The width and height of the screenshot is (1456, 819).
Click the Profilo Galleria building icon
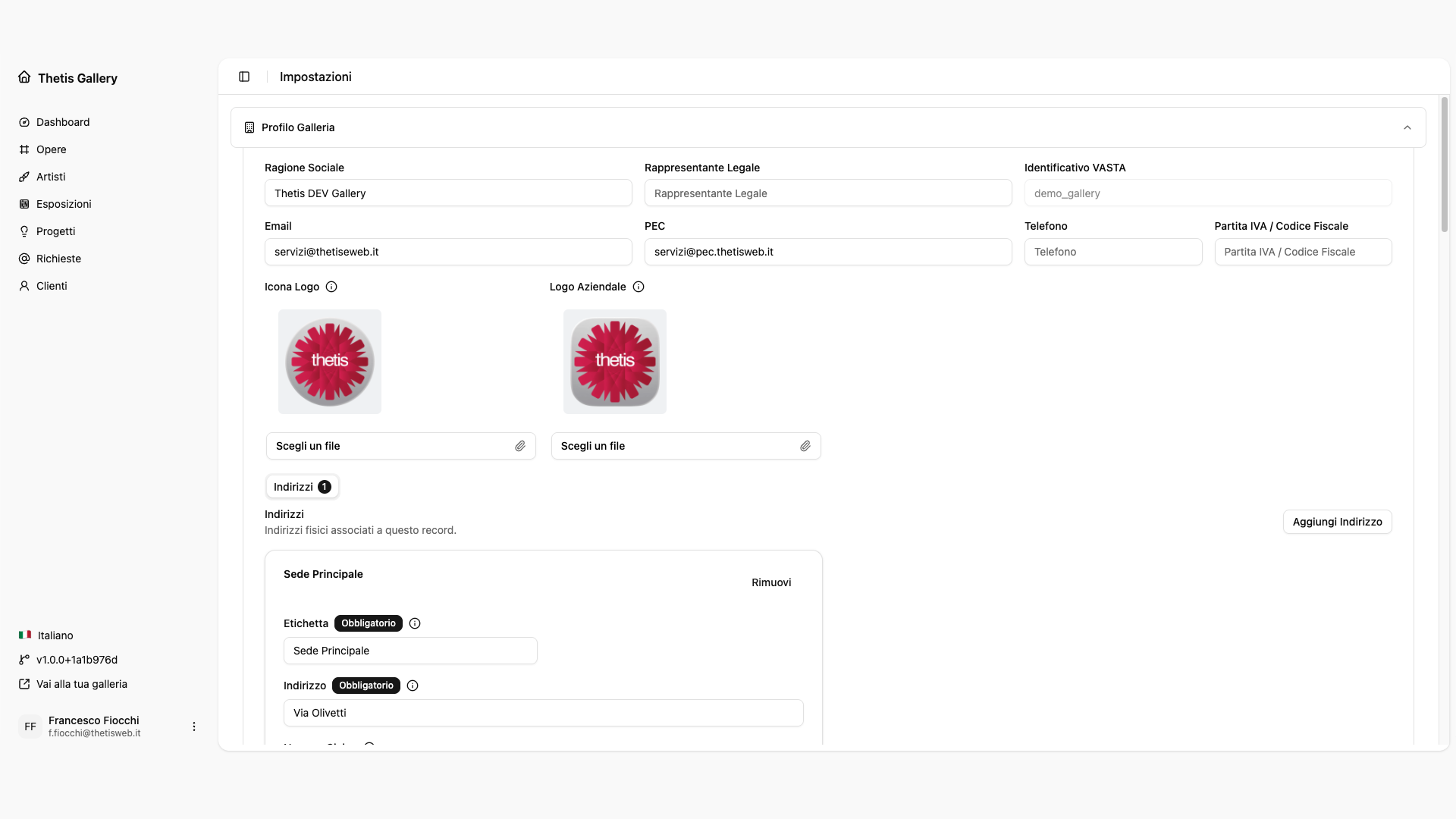coord(249,127)
